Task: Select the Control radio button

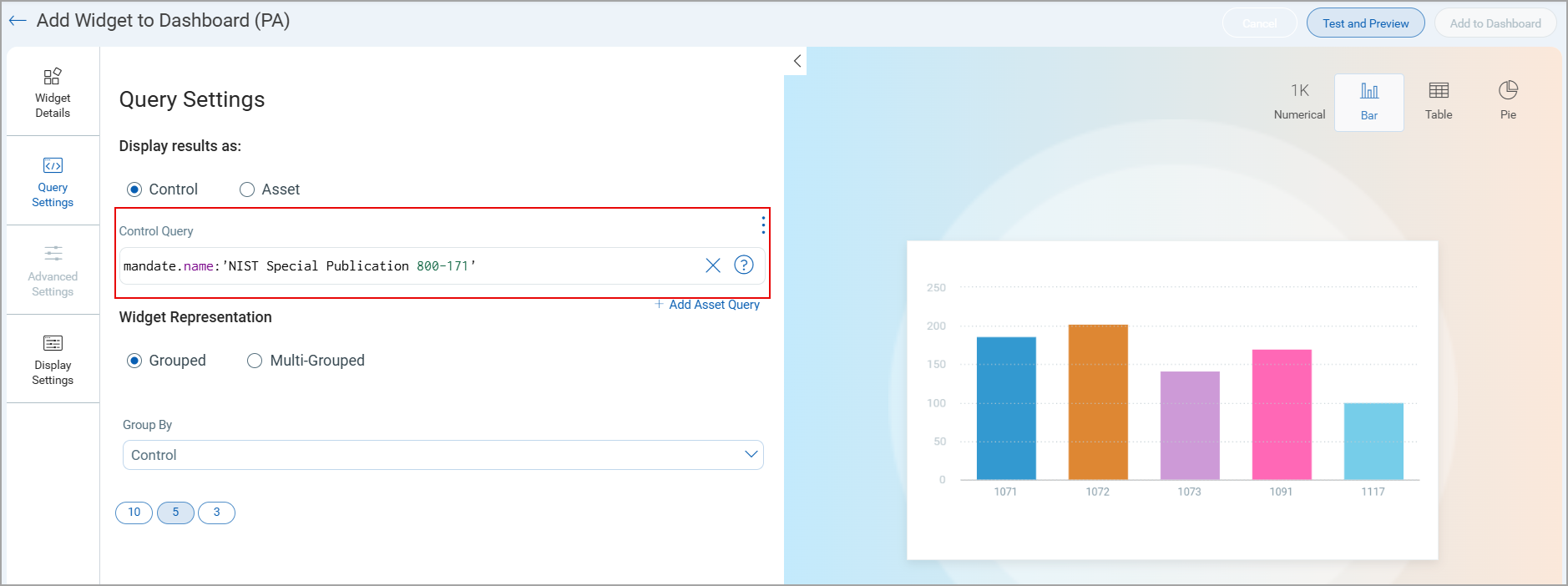Action: (x=134, y=189)
